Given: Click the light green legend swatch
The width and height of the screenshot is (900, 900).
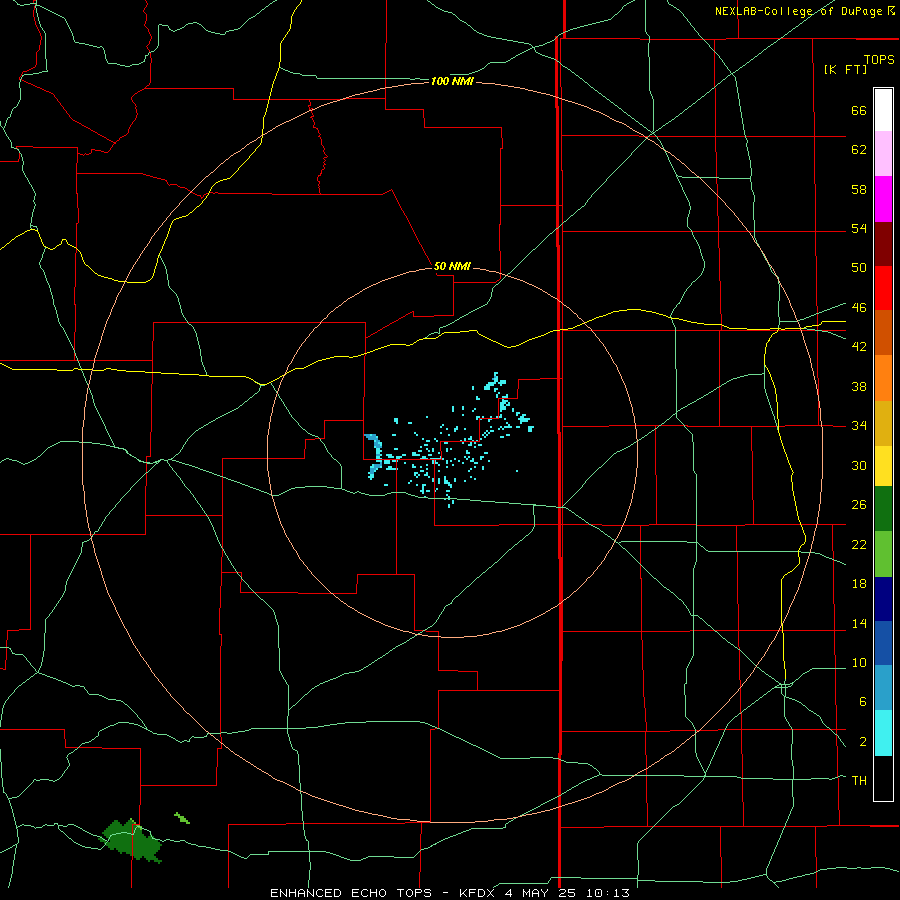Looking at the screenshot, I should (883, 554).
